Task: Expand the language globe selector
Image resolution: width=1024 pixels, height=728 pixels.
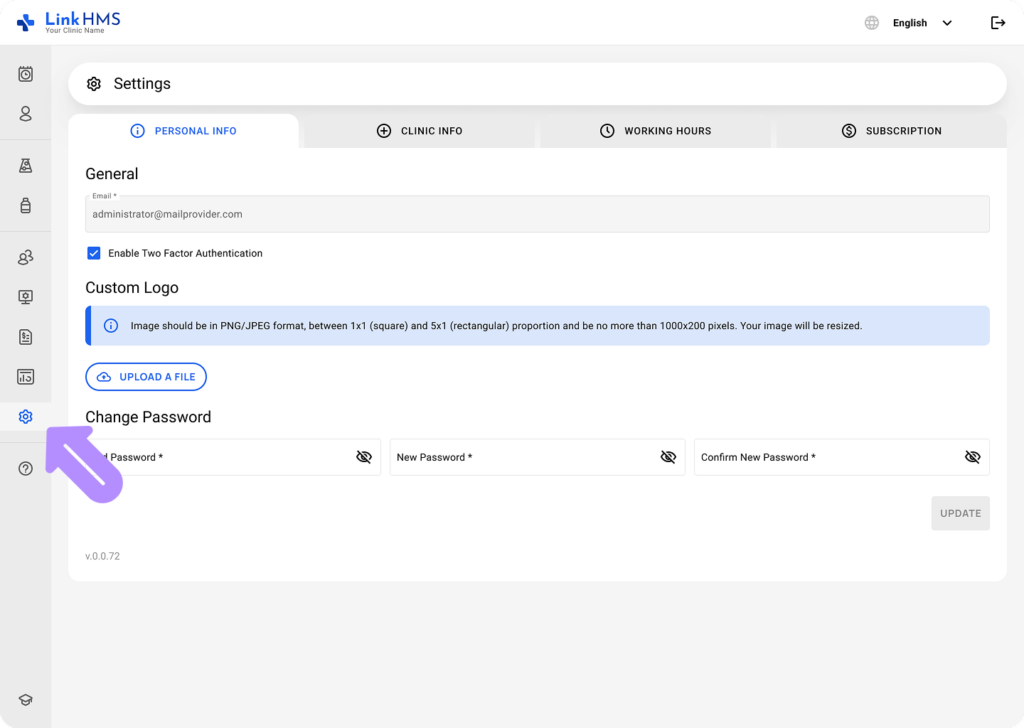Action: (x=870, y=22)
